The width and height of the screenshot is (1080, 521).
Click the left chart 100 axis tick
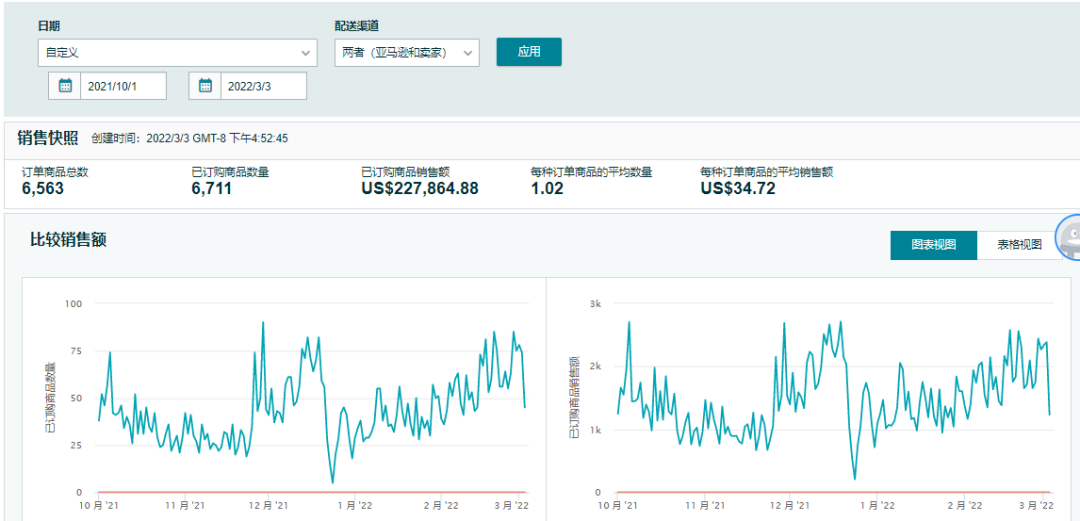click(74, 303)
